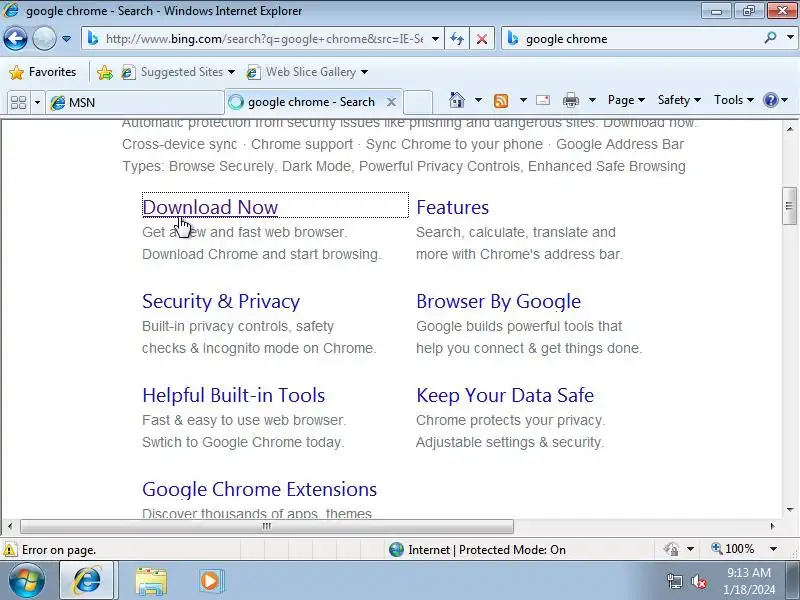Click the network tray icon
Image resolution: width=800 pixels, height=600 pixels.
[x=674, y=581]
